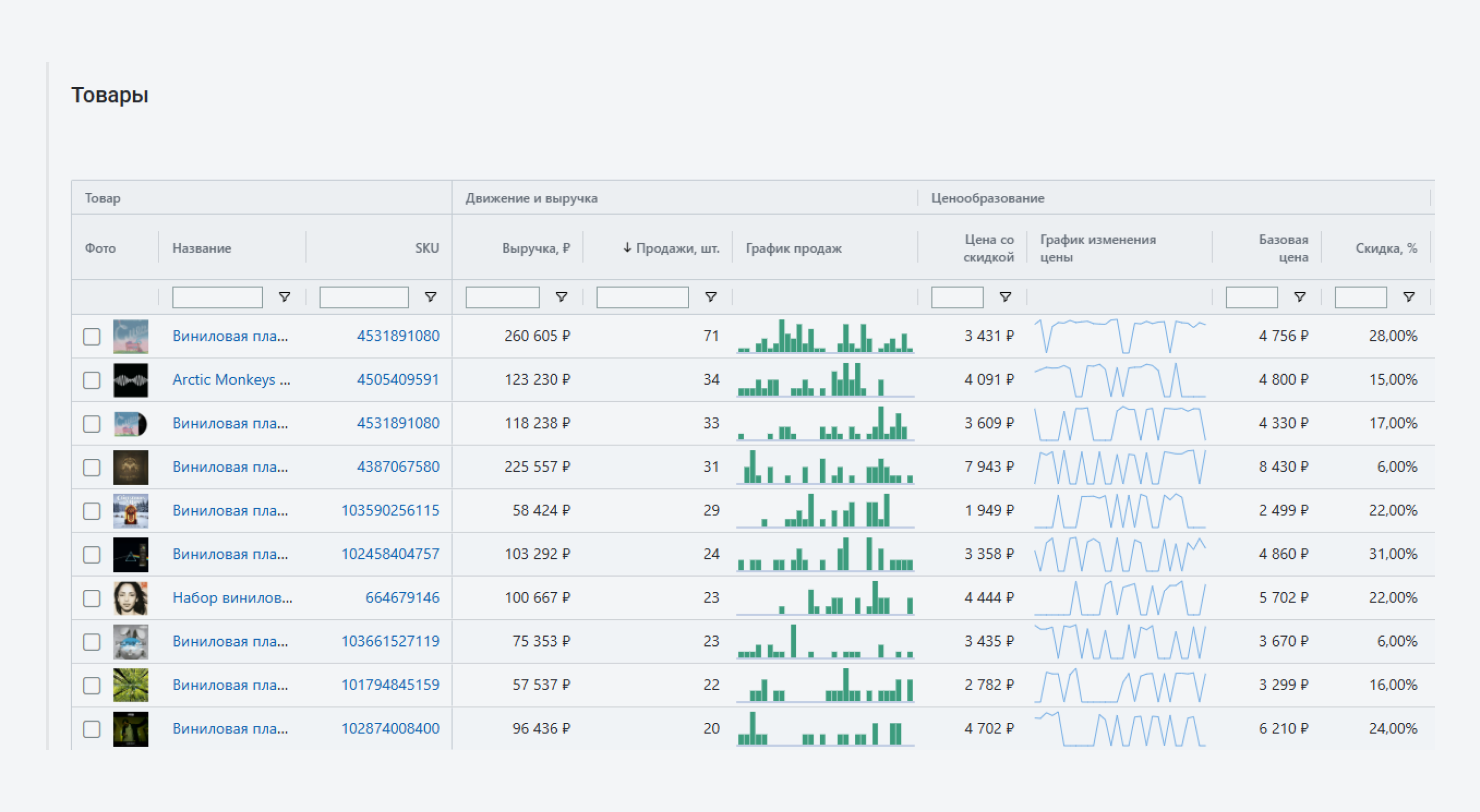Sort by the Скидка, % column header
Image resolution: width=1480 pixels, height=812 pixels.
[x=1386, y=248]
